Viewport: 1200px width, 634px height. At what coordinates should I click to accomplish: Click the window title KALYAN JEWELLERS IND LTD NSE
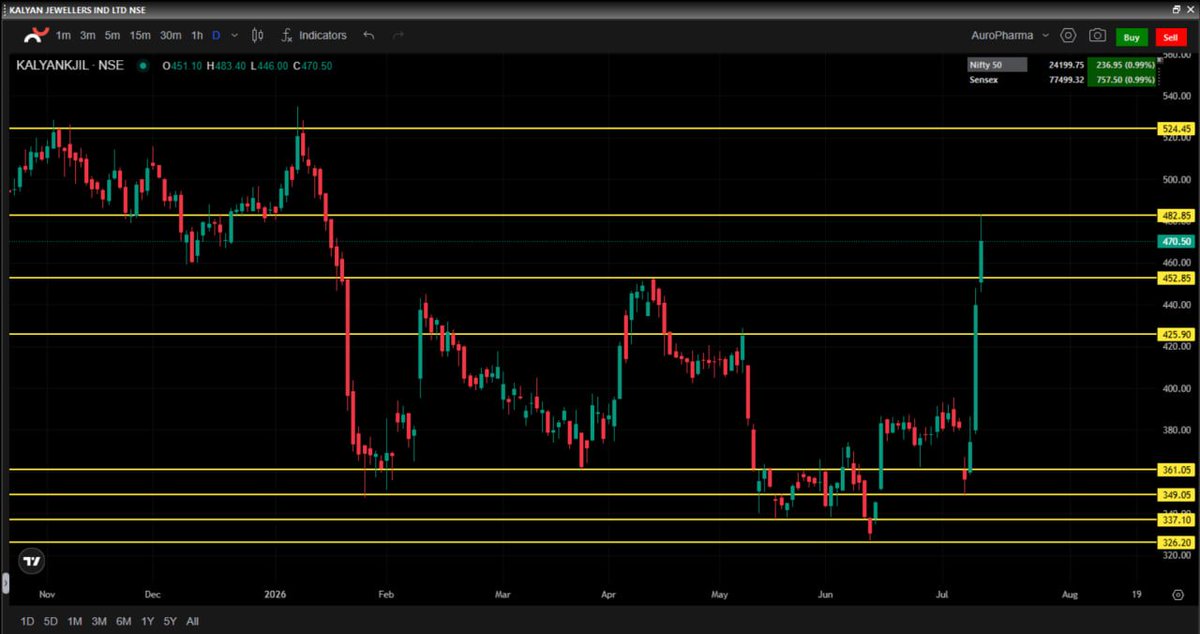(78, 8)
